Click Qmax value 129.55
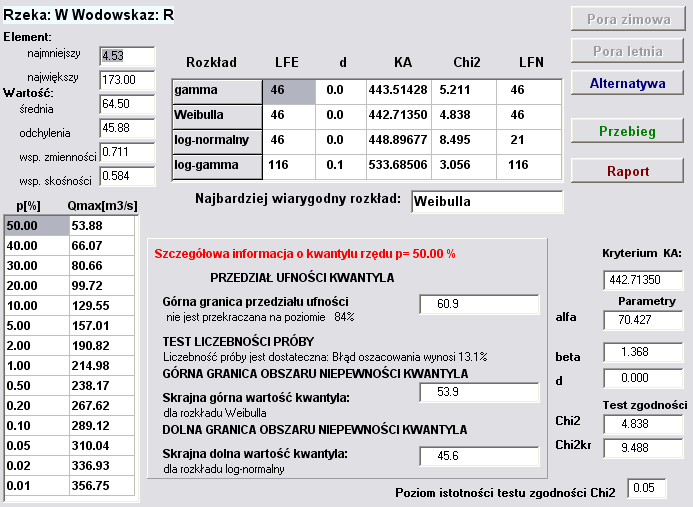Screen dimensions: 693x507 [x=102, y=305]
